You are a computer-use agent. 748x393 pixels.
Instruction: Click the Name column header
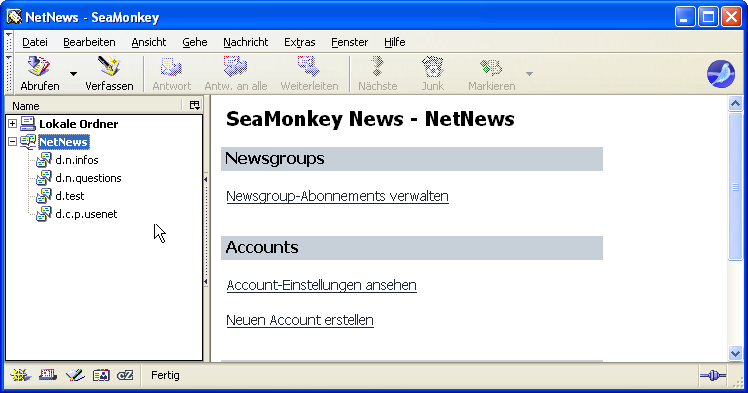coord(94,105)
